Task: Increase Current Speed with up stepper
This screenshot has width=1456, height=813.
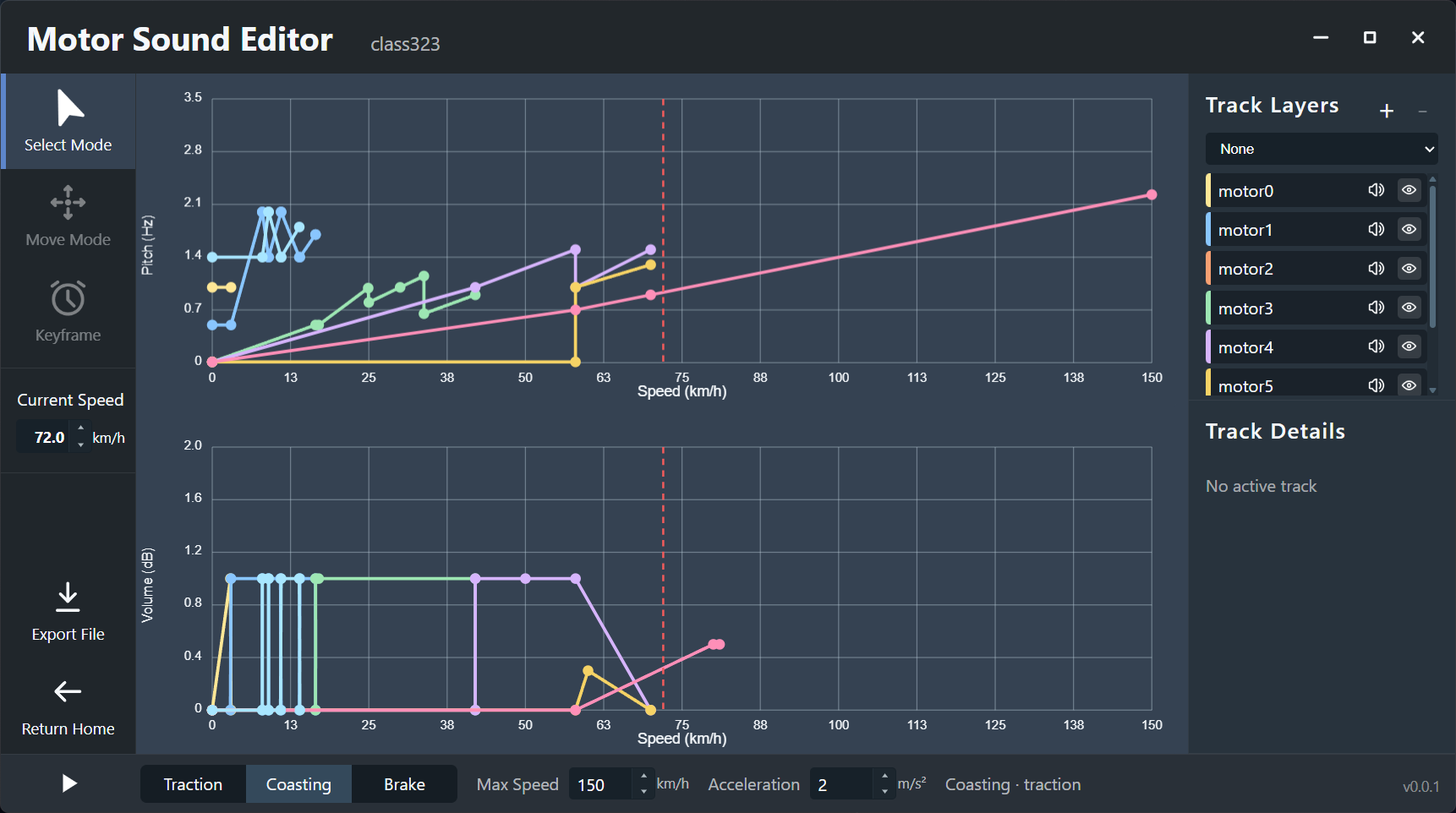Action: [x=81, y=429]
